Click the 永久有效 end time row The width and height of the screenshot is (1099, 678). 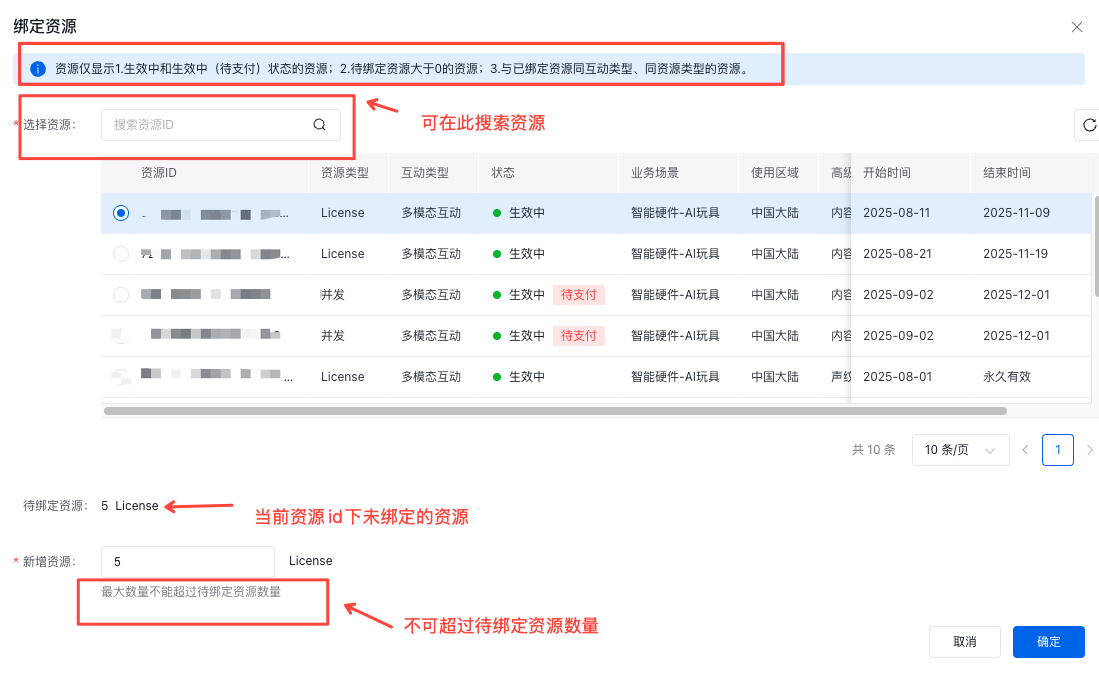pos(1006,377)
